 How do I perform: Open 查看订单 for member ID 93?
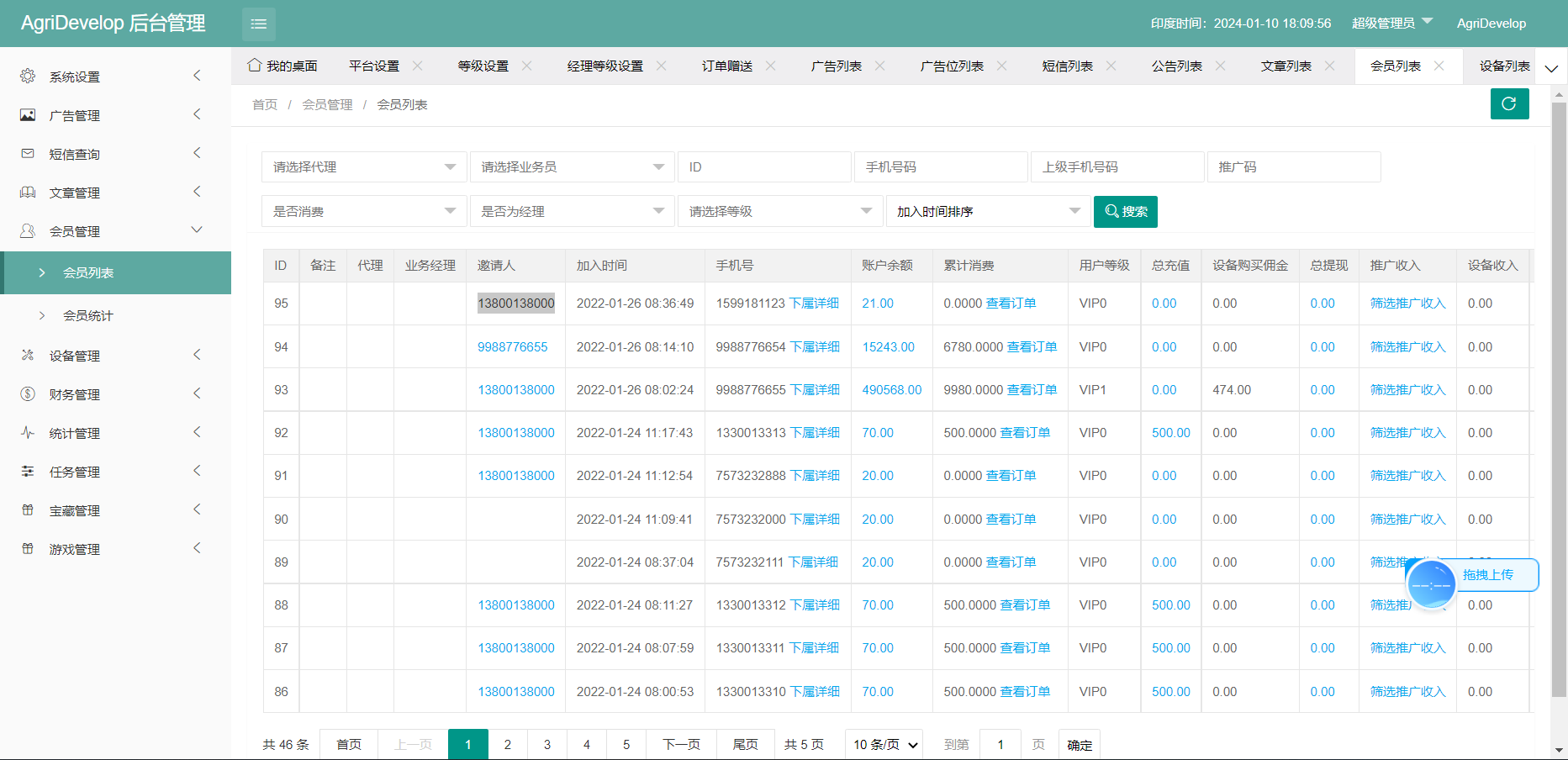click(x=1032, y=389)
